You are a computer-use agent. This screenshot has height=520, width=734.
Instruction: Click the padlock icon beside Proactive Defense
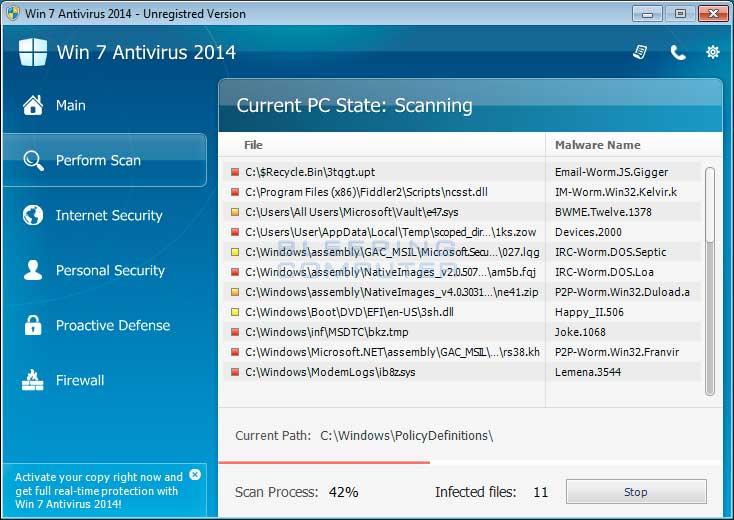click(x=33, y=325)
